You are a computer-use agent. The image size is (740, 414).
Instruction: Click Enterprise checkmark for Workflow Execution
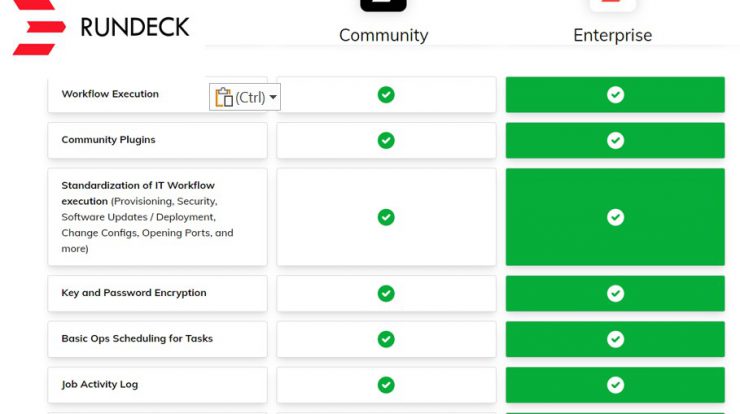click(x=615, y=95)
